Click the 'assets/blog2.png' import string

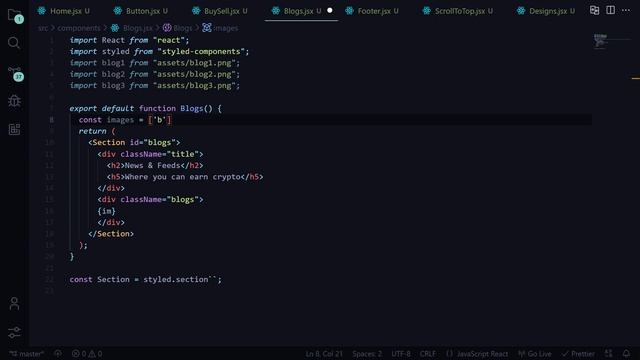pos(194,74)
